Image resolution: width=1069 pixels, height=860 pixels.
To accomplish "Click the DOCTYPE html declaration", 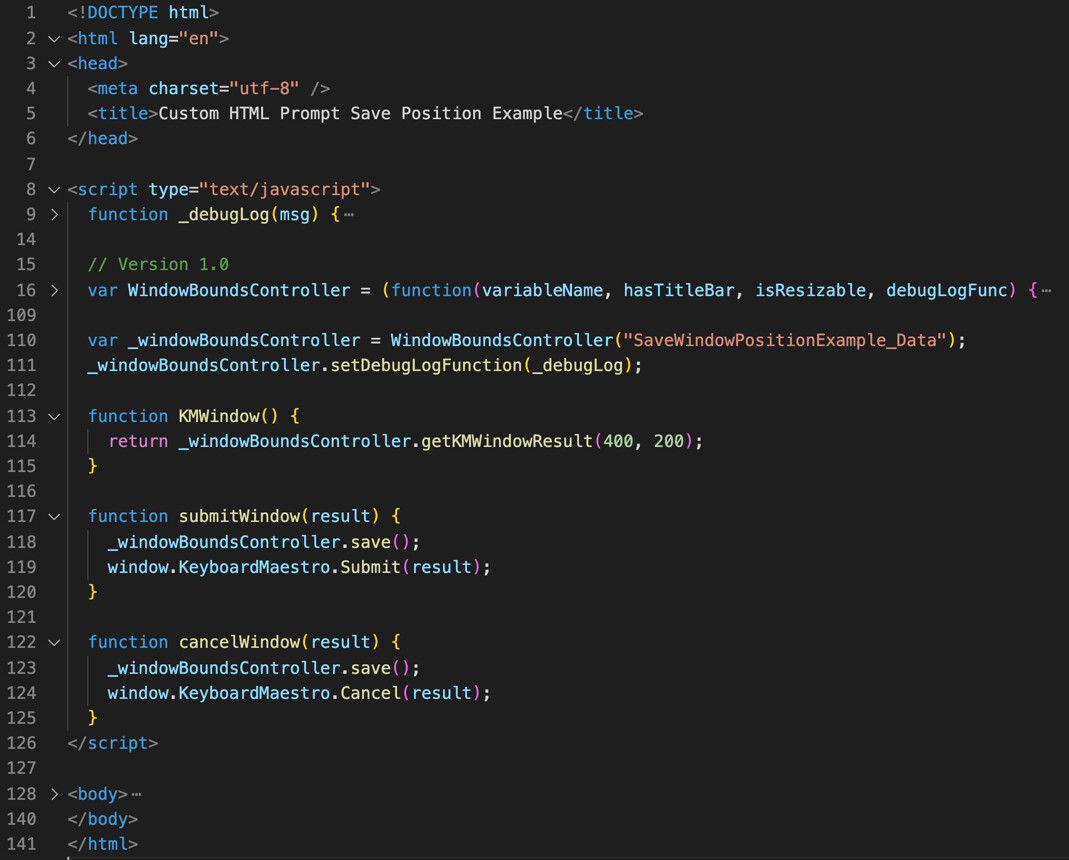I will pyautogui.click(x=143, y=13).
